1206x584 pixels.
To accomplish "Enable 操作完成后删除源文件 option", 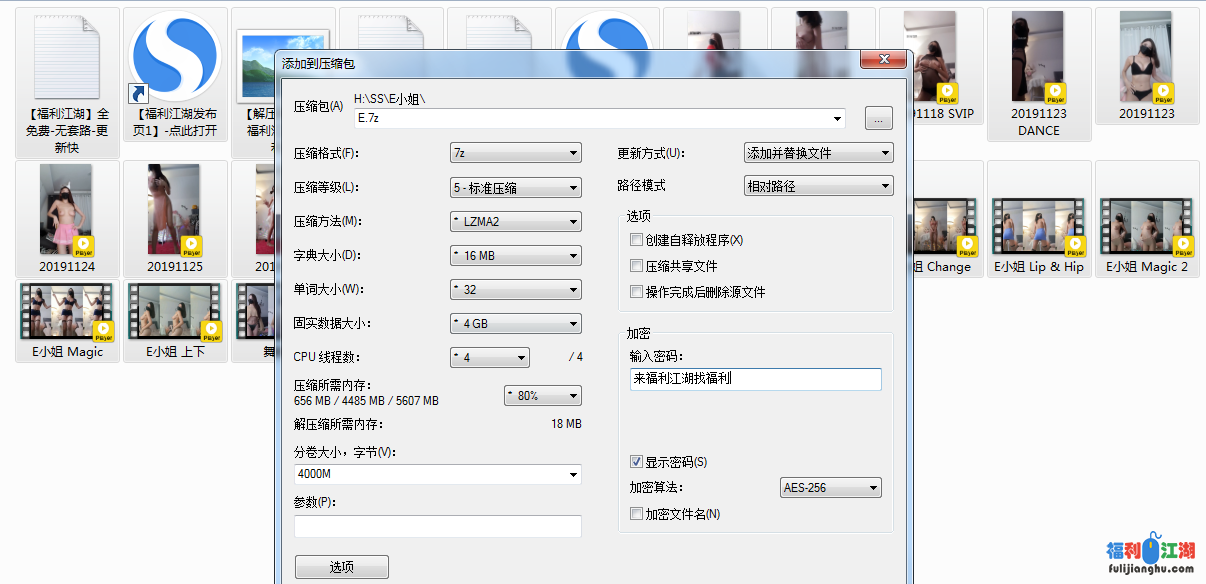I will point(636,292).
